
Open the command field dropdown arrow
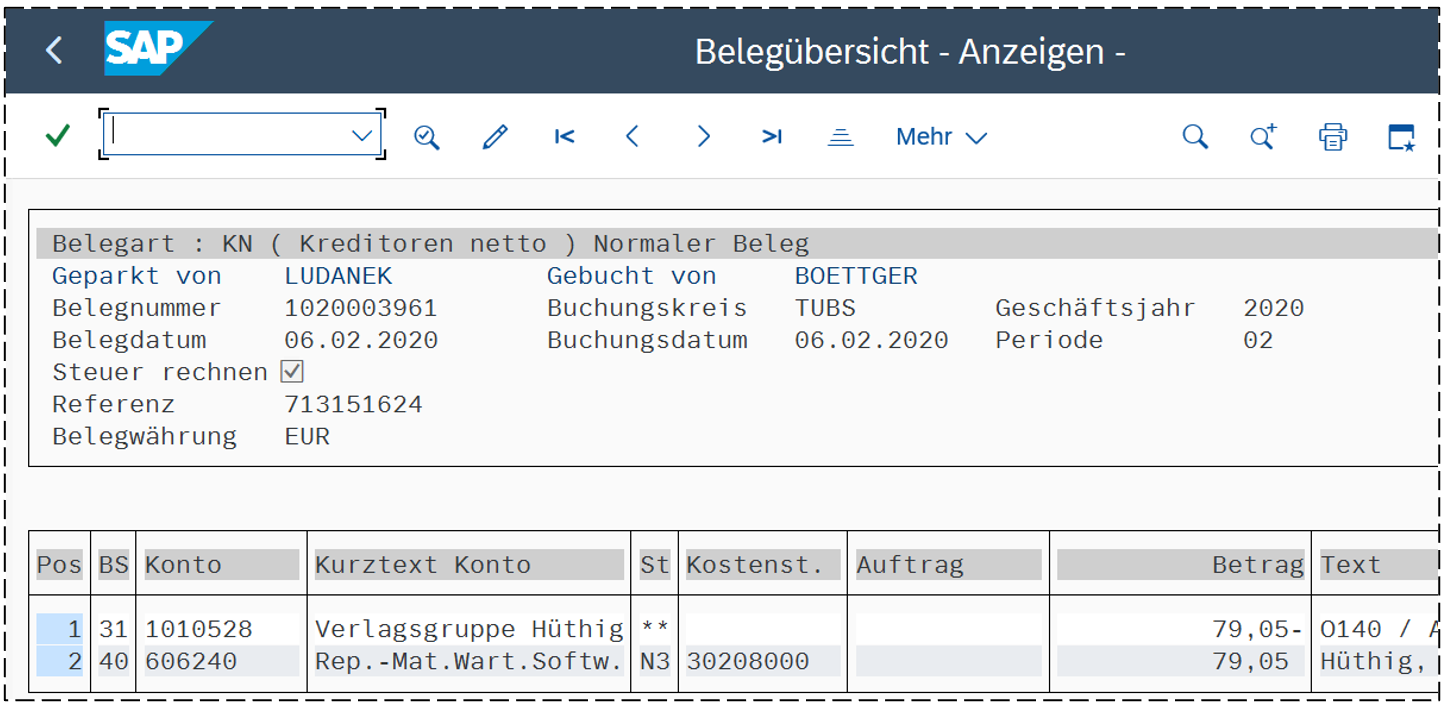pos(362,136)
